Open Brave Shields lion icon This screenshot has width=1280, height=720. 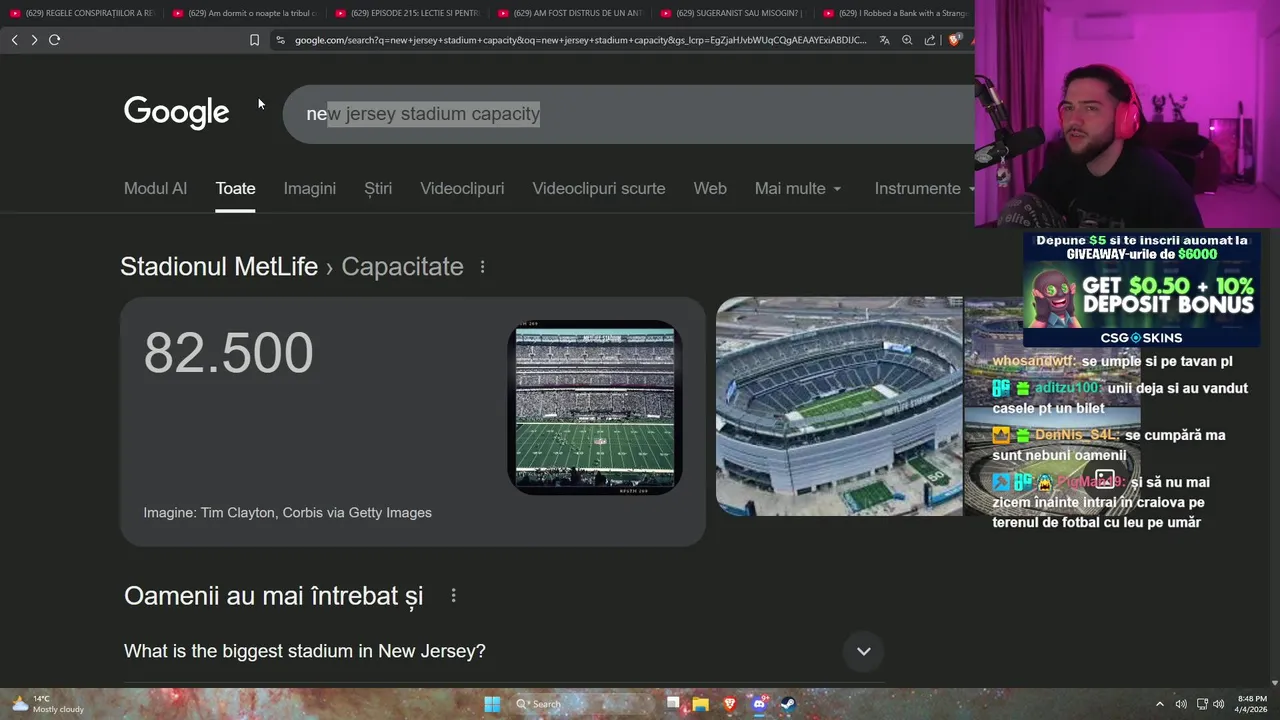(954, 40)
